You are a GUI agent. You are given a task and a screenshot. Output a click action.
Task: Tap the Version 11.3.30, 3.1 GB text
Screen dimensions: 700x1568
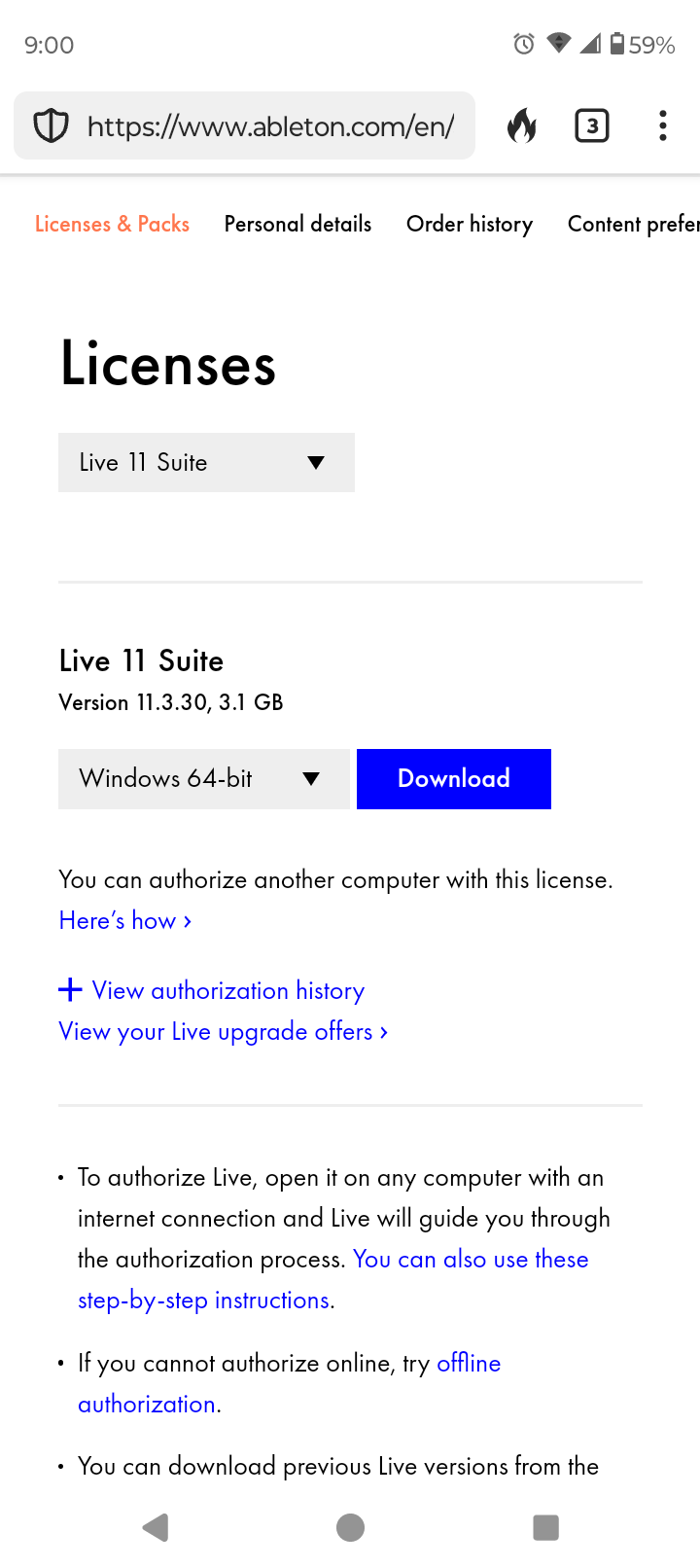[x=171, y=702]
